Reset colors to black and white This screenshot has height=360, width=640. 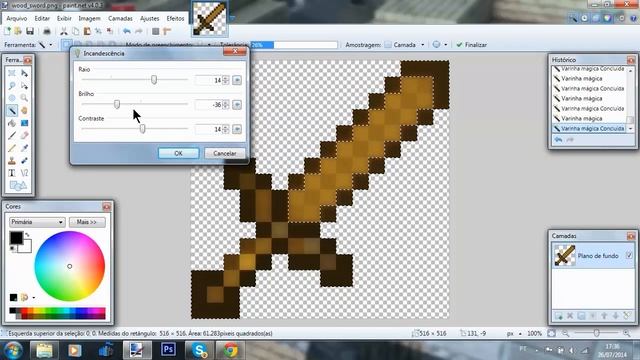(x=13, y=248)
